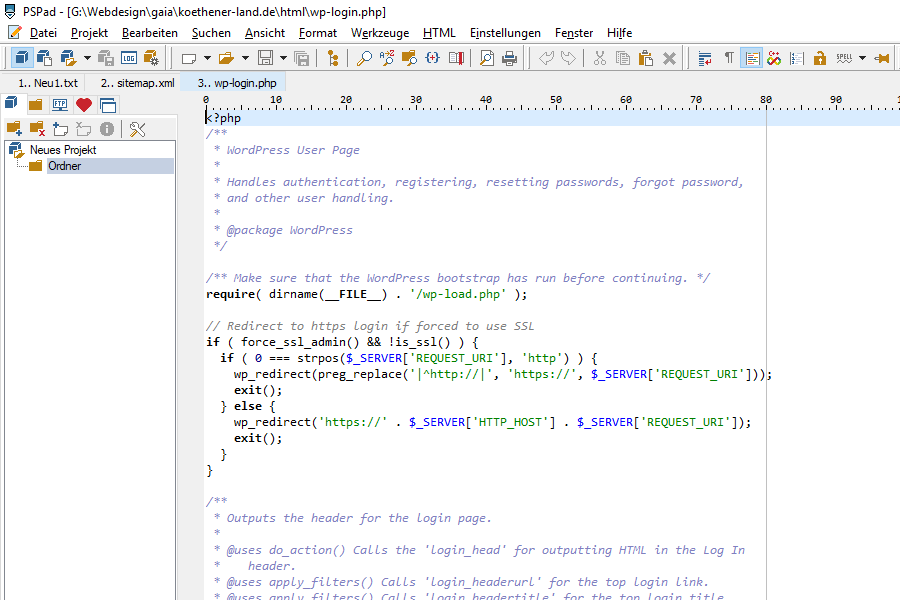The width and height of the screenshot is (900, 600).
Task: Open the Werkzeuge menu
Action: click(380, 33)
